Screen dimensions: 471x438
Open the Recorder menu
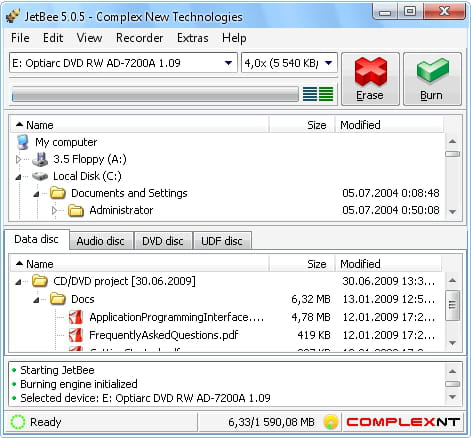(140, 38)
